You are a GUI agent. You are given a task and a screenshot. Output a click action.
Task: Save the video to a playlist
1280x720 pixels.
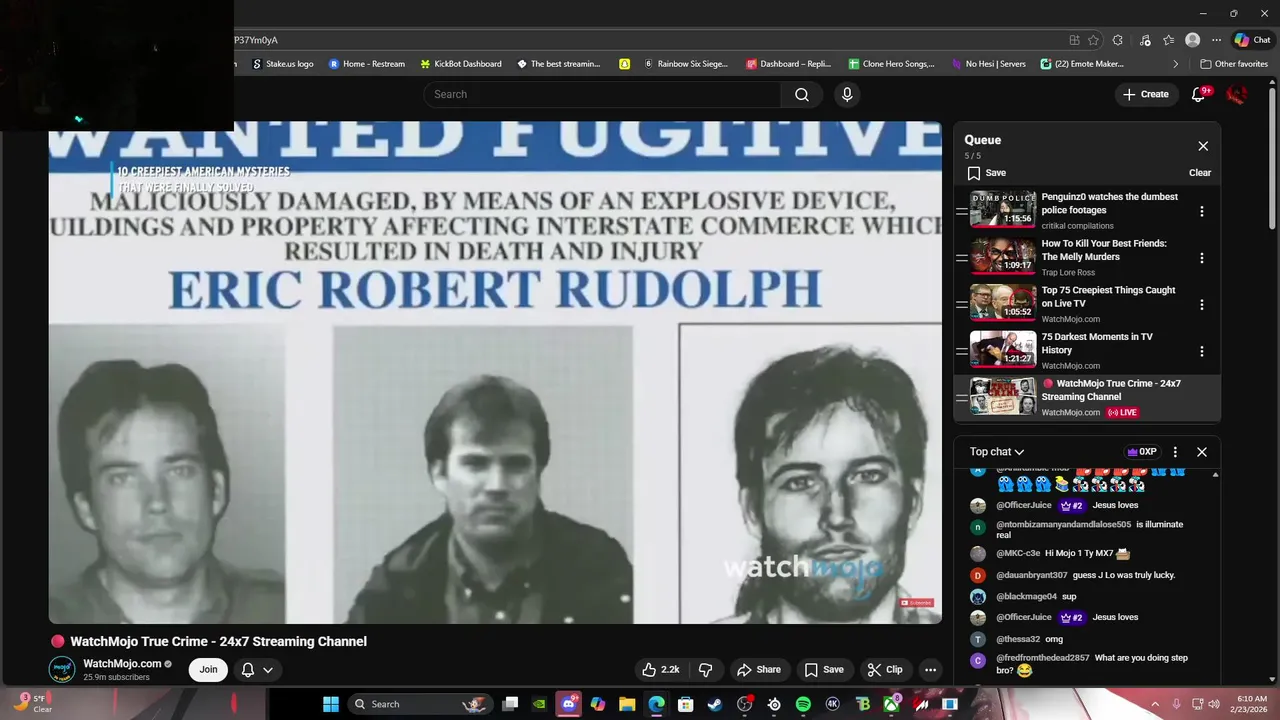tap(825, 670)
